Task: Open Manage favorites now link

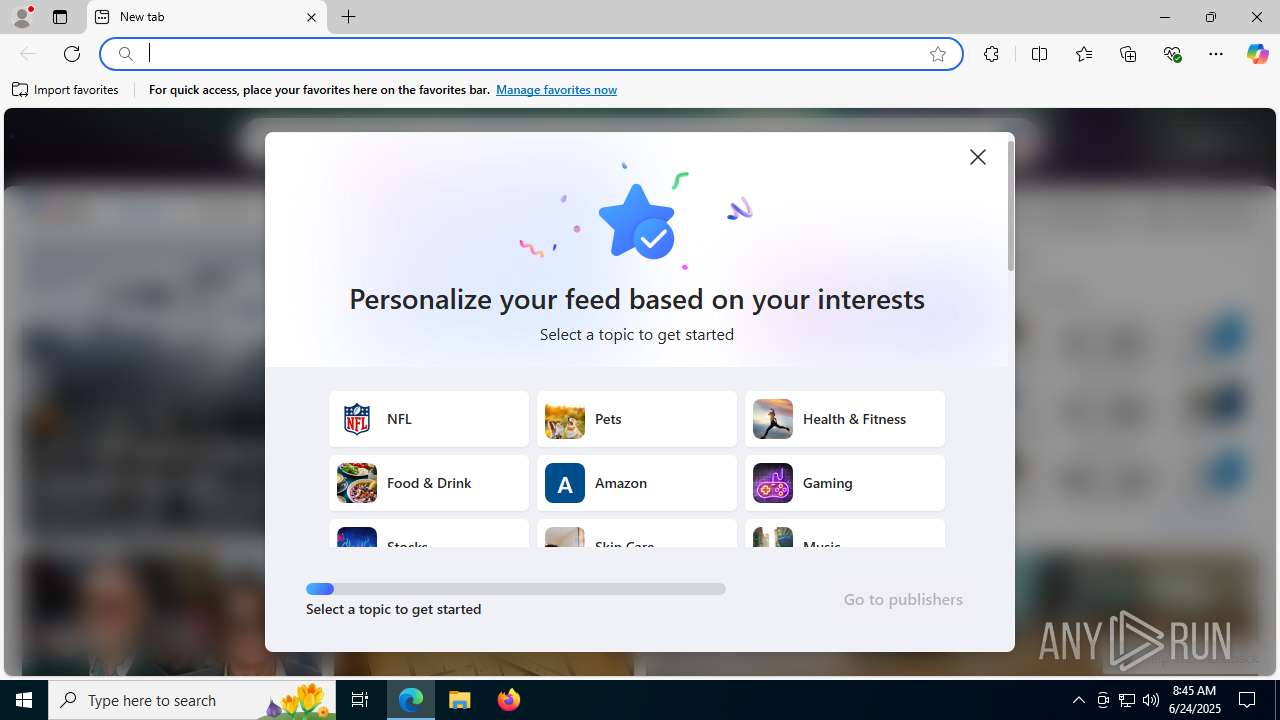Action: click(x=556, y=90)
